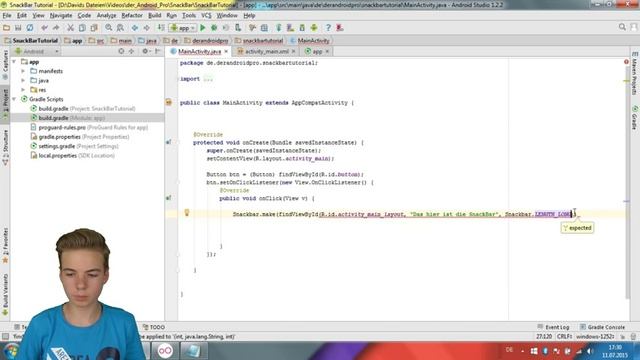Click the Save All toolbar icon
Viewport: 640px width, 360px height.
18,28
